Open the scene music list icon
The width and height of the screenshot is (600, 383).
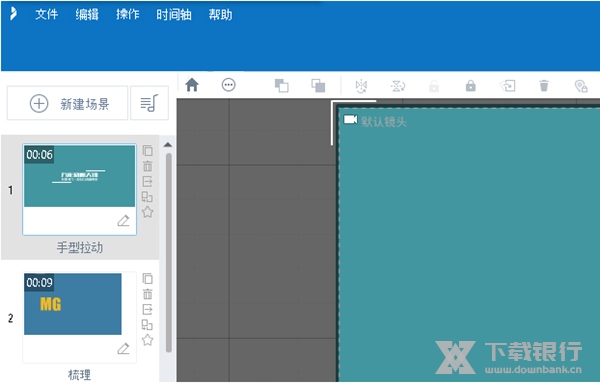click(x=149, y=103)
